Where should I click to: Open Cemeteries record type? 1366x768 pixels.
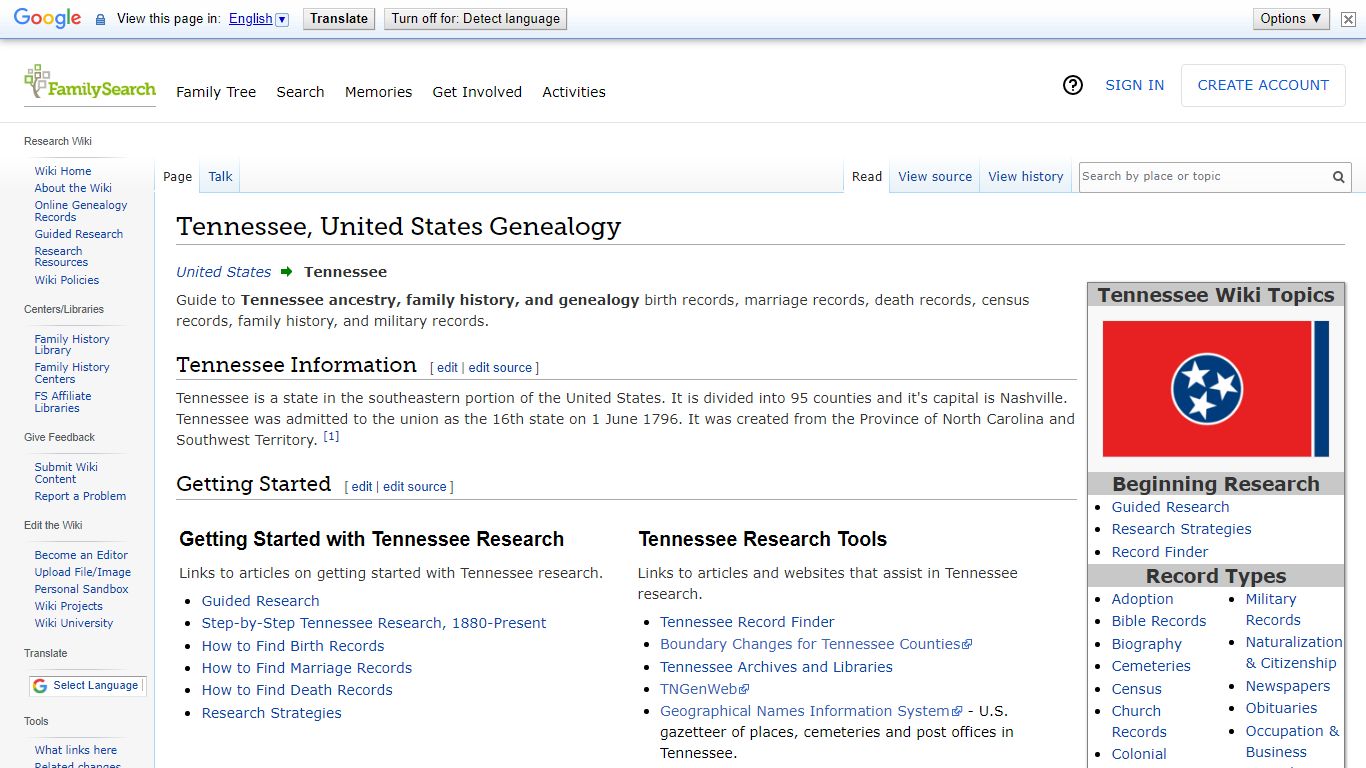click(x=1151, y=666)
